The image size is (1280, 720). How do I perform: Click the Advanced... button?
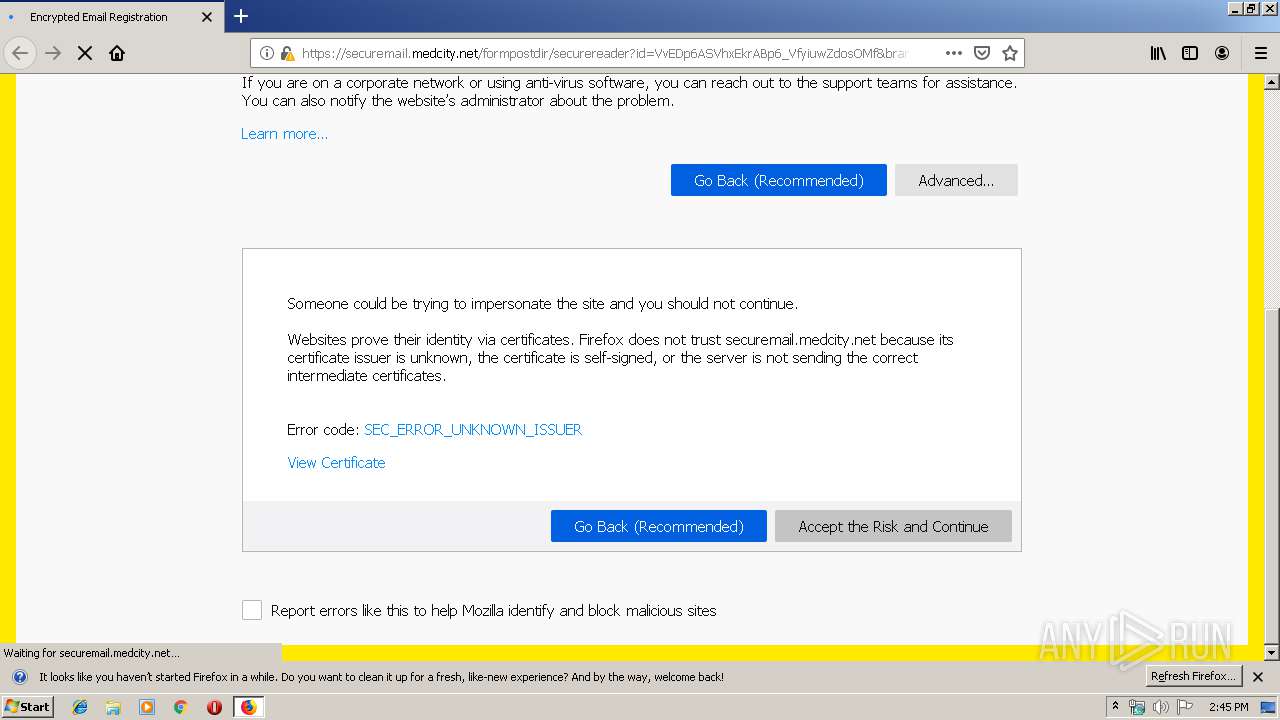(956, 180)
